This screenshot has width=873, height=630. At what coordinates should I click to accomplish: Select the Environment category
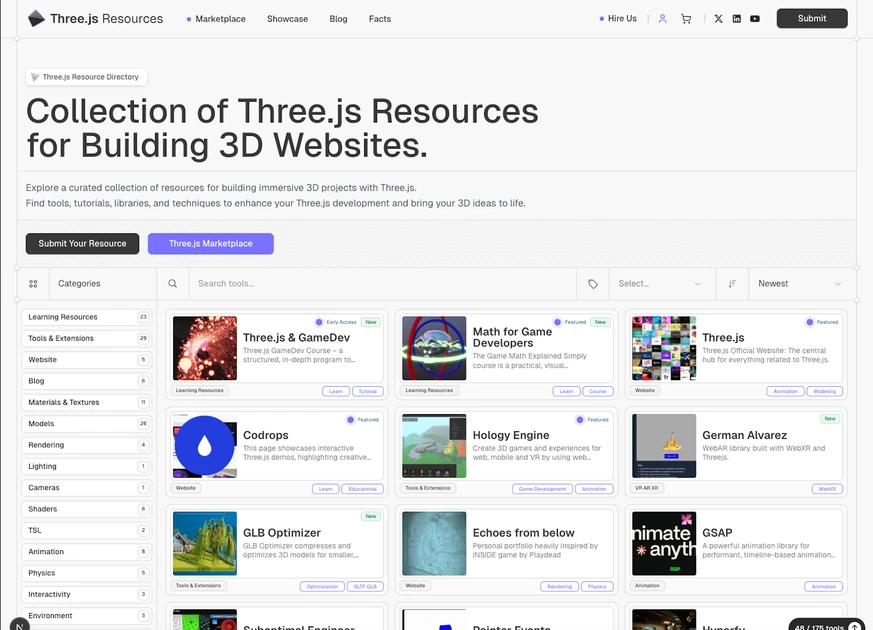[x=86, y=616]
